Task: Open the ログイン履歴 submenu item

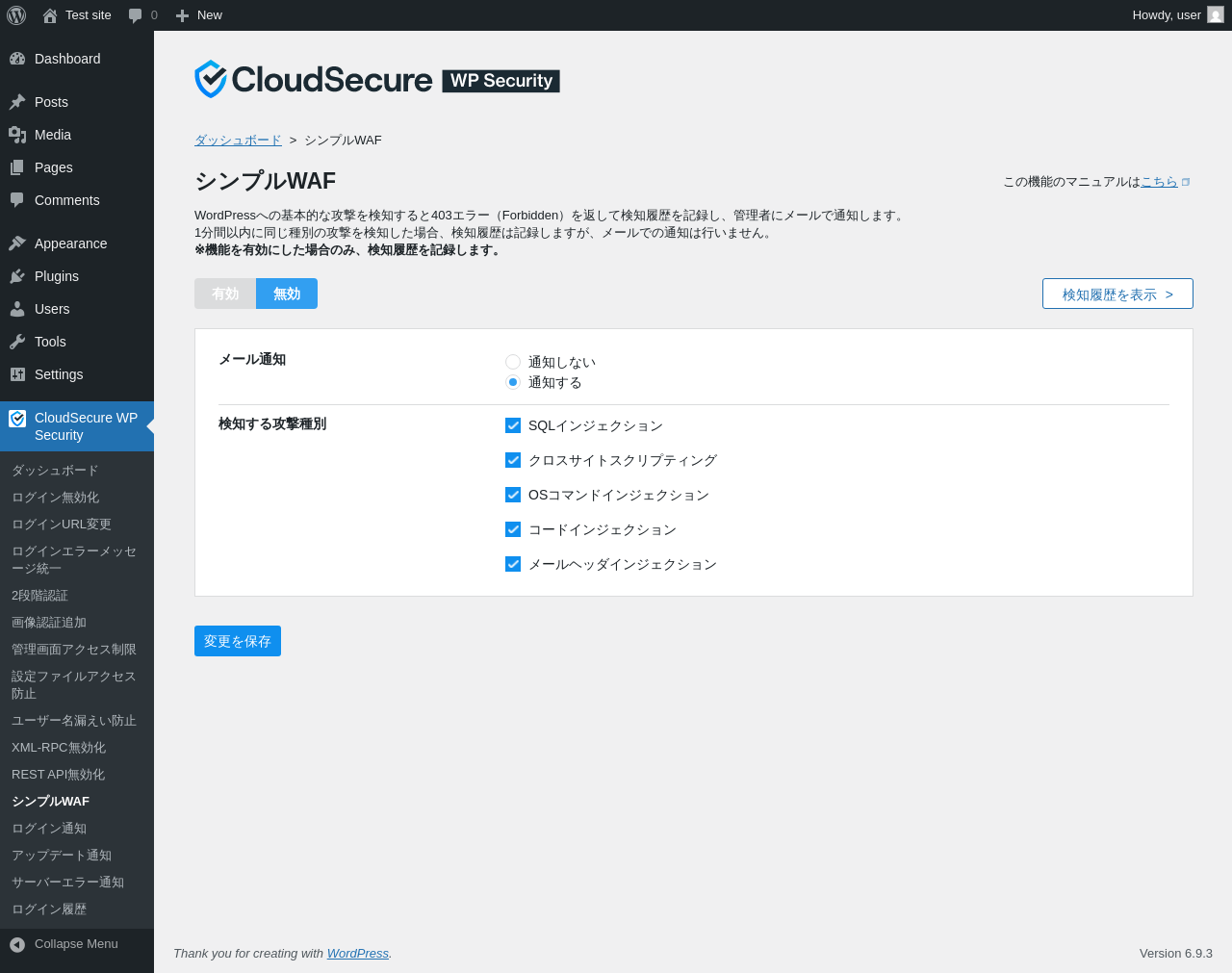Action: tap(49, 909)
